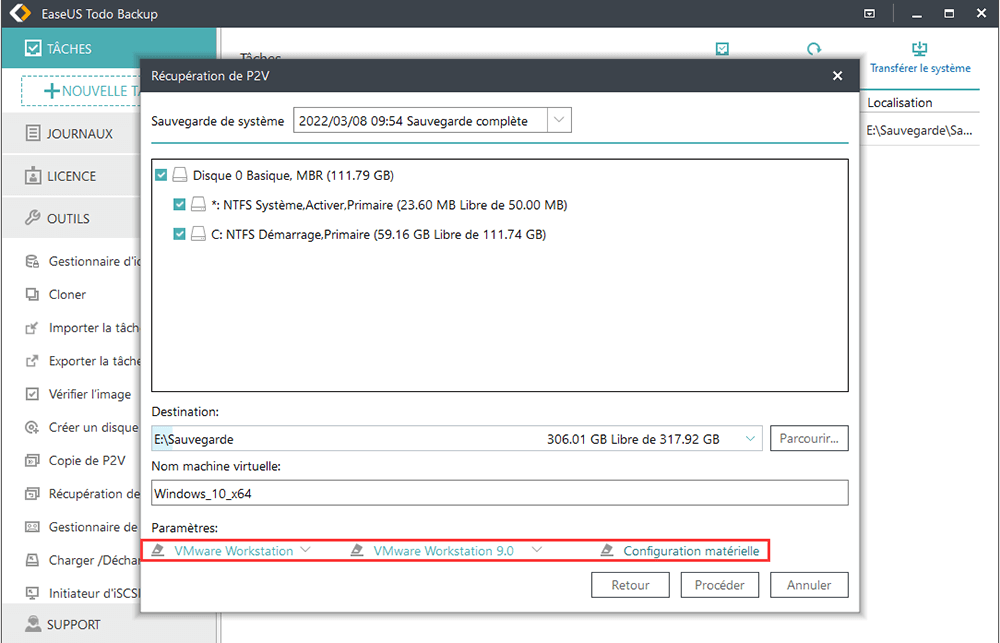
Task: Click the Cloner icon
Action: click(x=32, y=295)
